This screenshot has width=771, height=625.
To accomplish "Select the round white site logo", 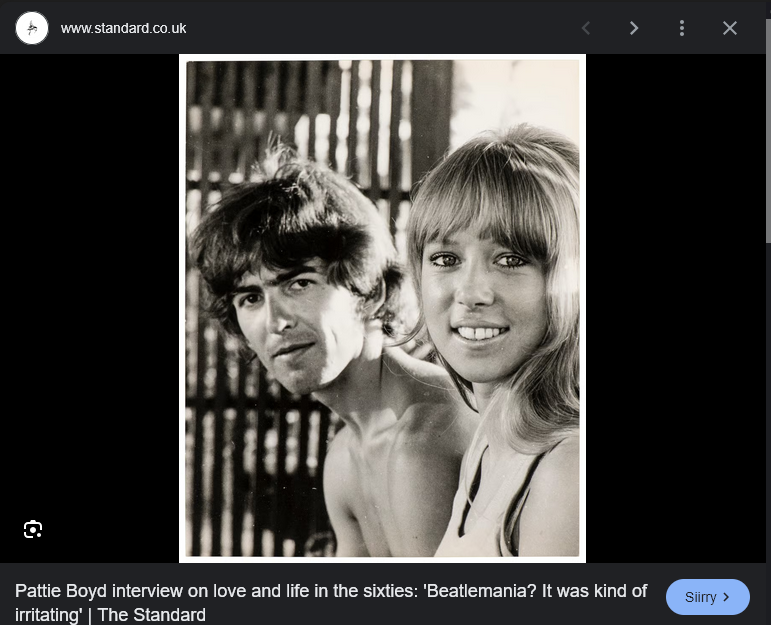I will 32,28.
